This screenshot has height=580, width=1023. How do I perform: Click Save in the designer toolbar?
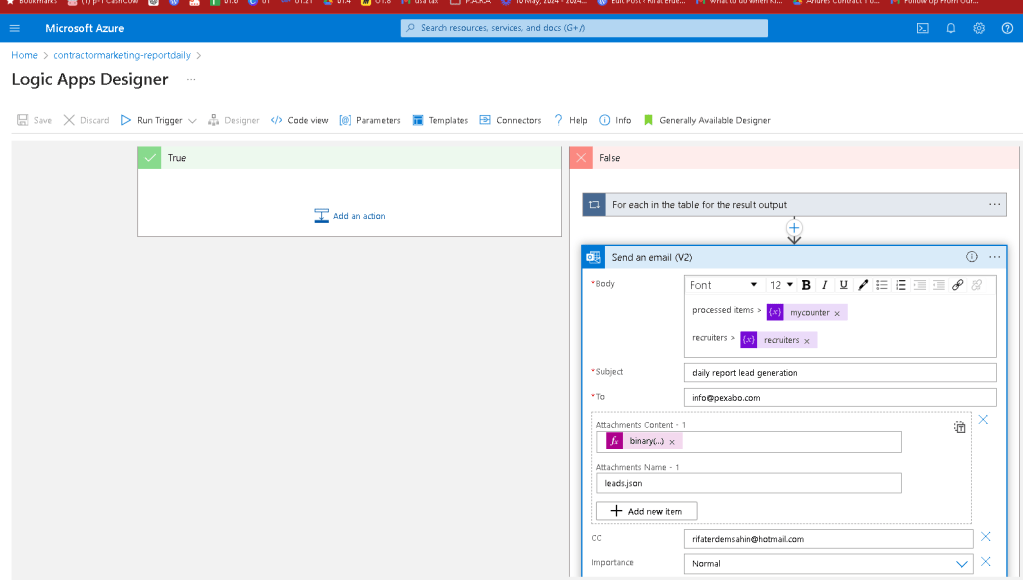(35, 120)
